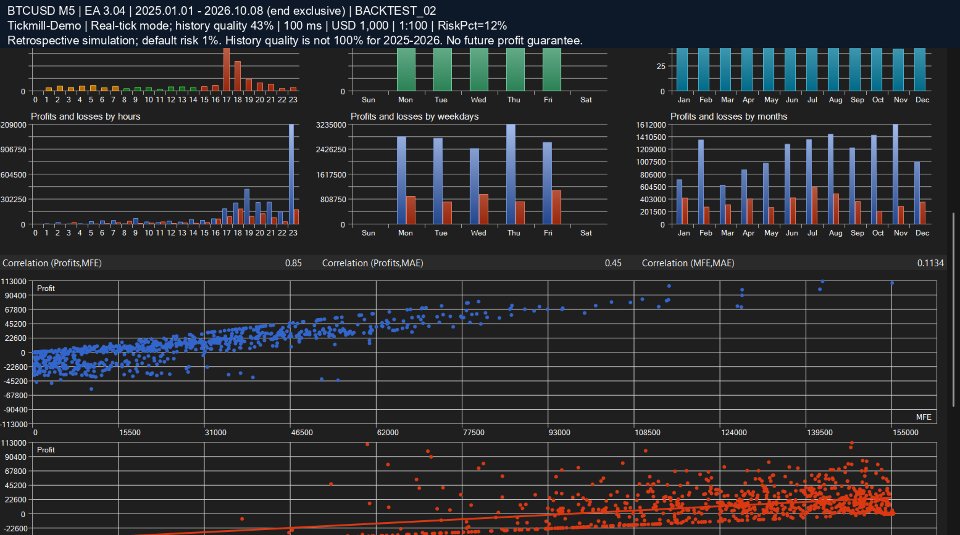Image resolution: width=960 pixels, height=535 pixels.
Task: Click the 139500 tick on the MFE axis
Action: pos(819,432)
